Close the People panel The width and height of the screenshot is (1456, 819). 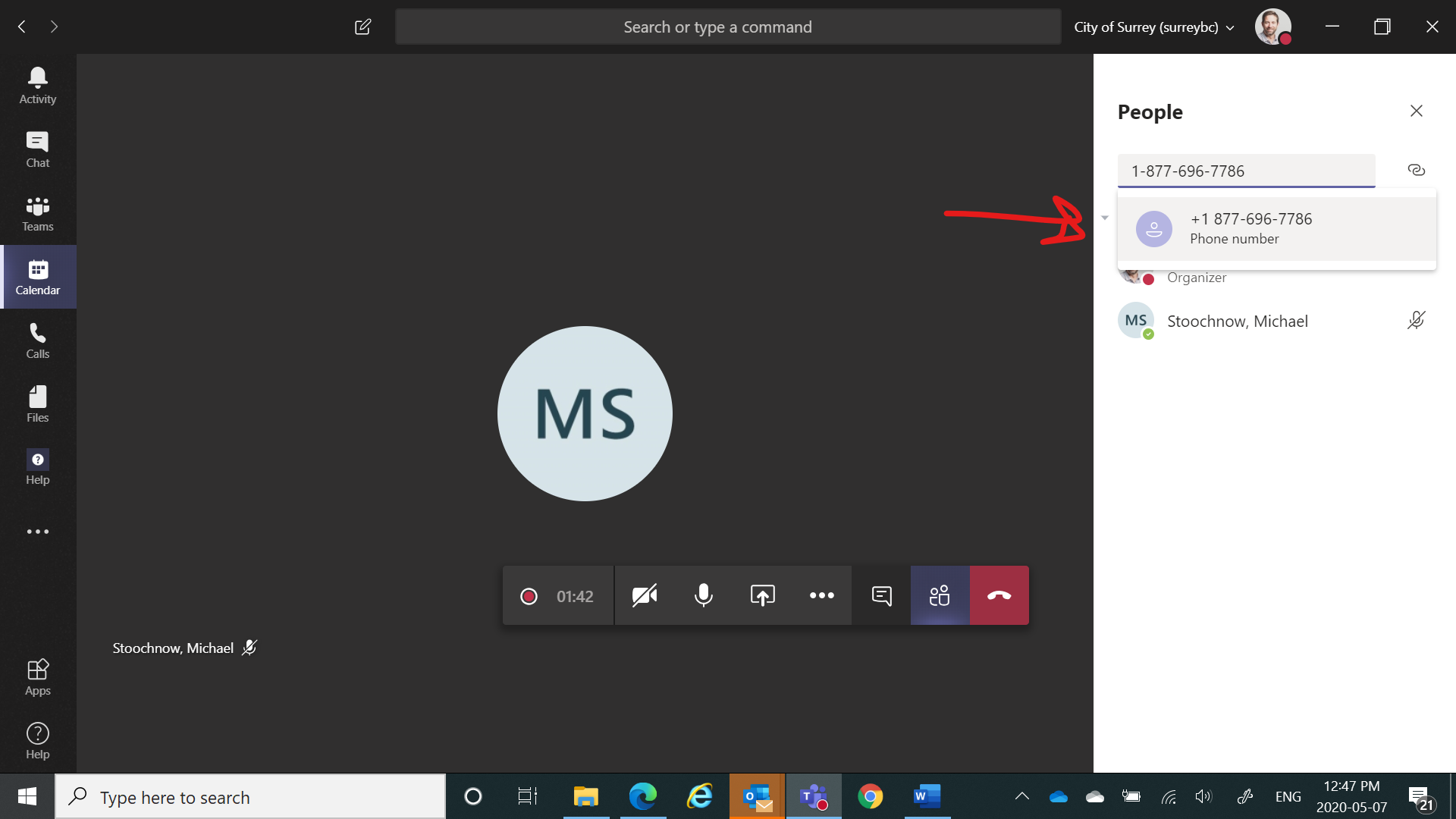(1416, 111)
